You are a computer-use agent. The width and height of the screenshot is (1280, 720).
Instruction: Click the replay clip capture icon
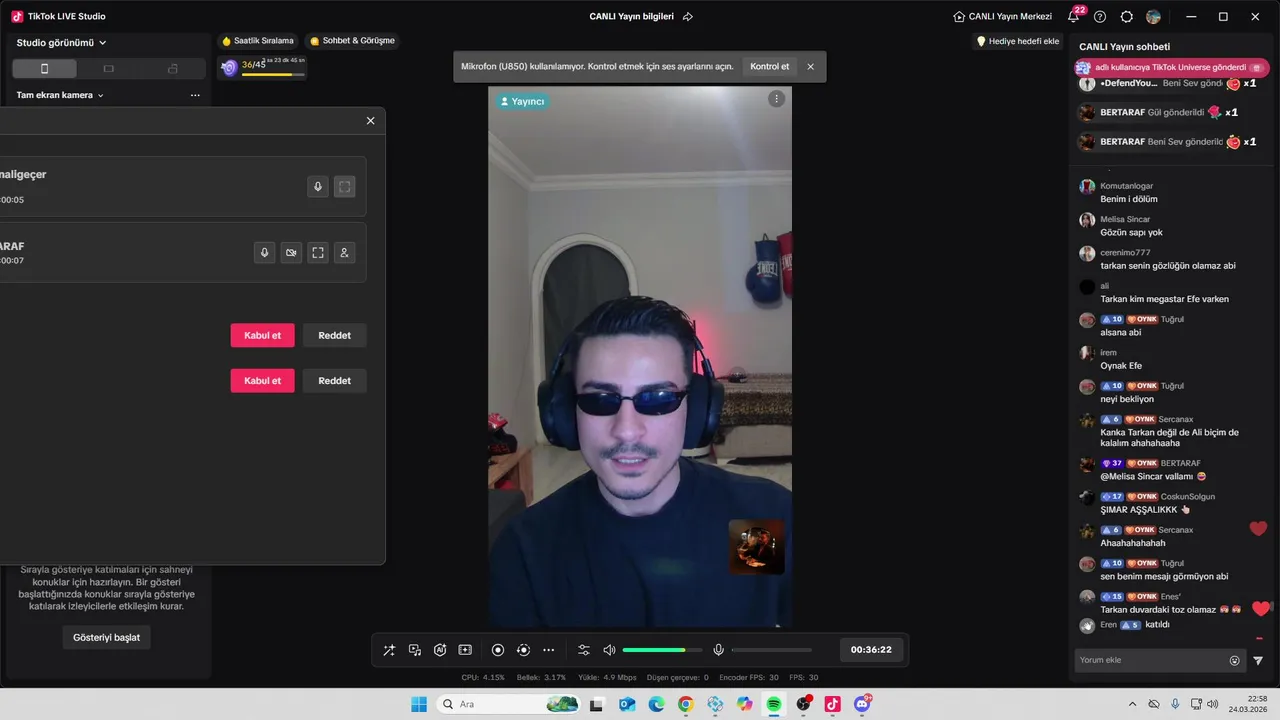pos(523,650)
